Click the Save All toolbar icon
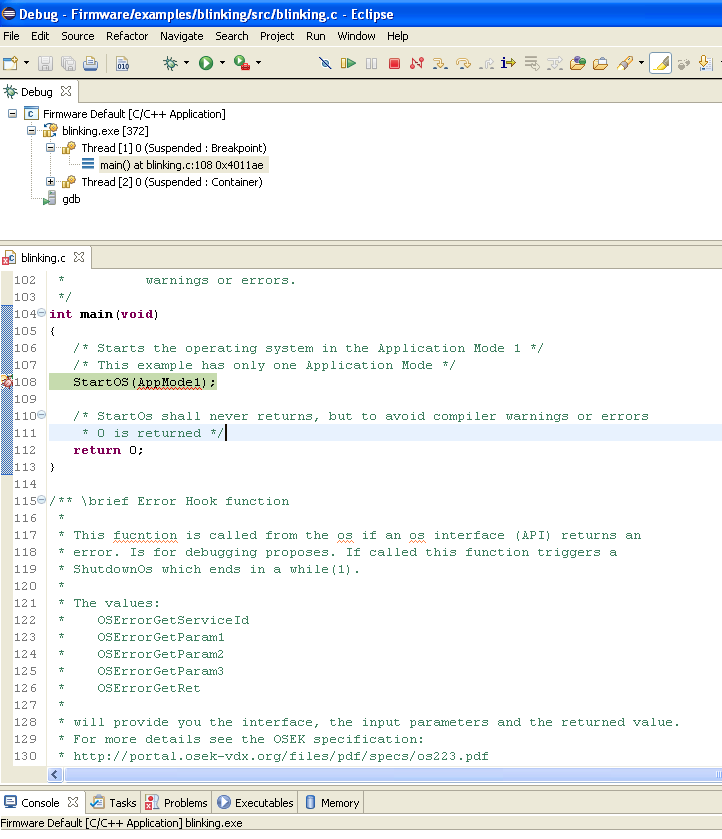Image resolution: width=722 pixels, height=839 pixels. [x=68, y=64]
